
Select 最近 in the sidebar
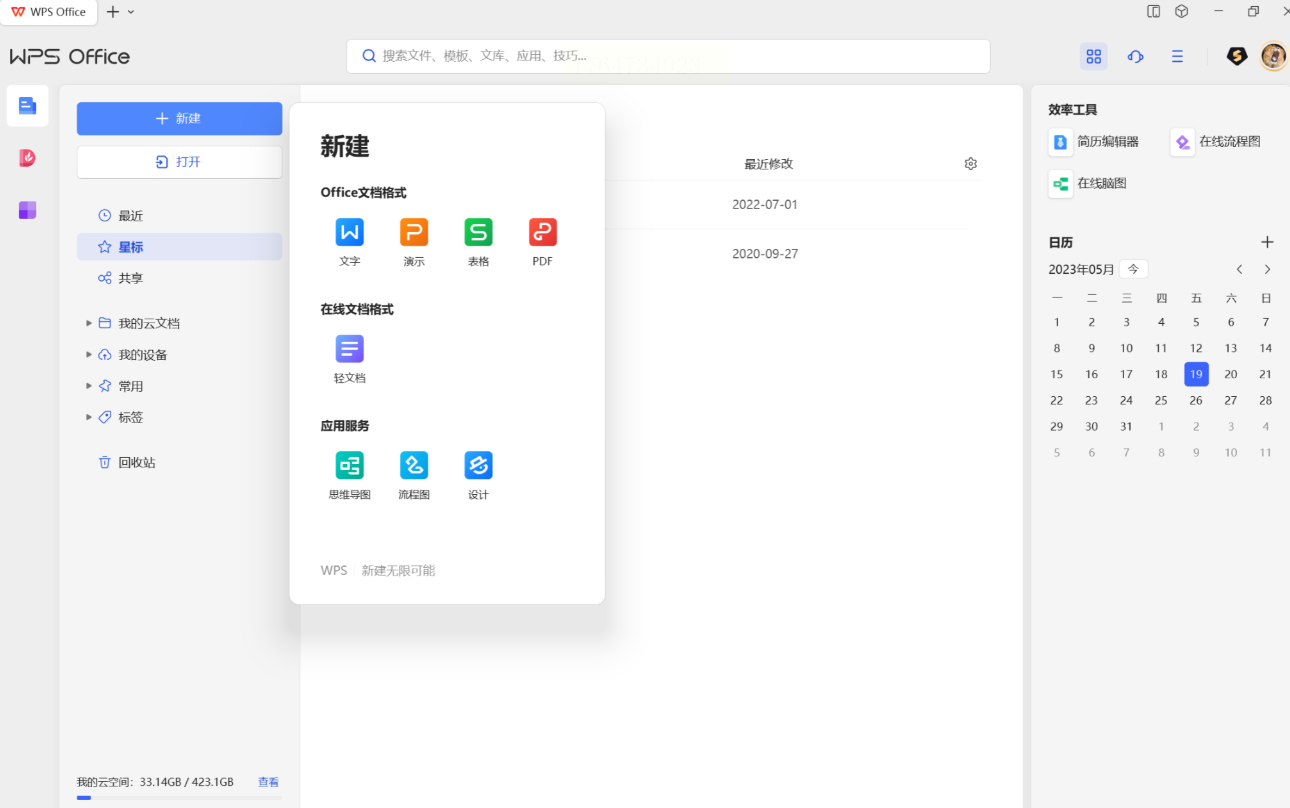click(180, 216)
